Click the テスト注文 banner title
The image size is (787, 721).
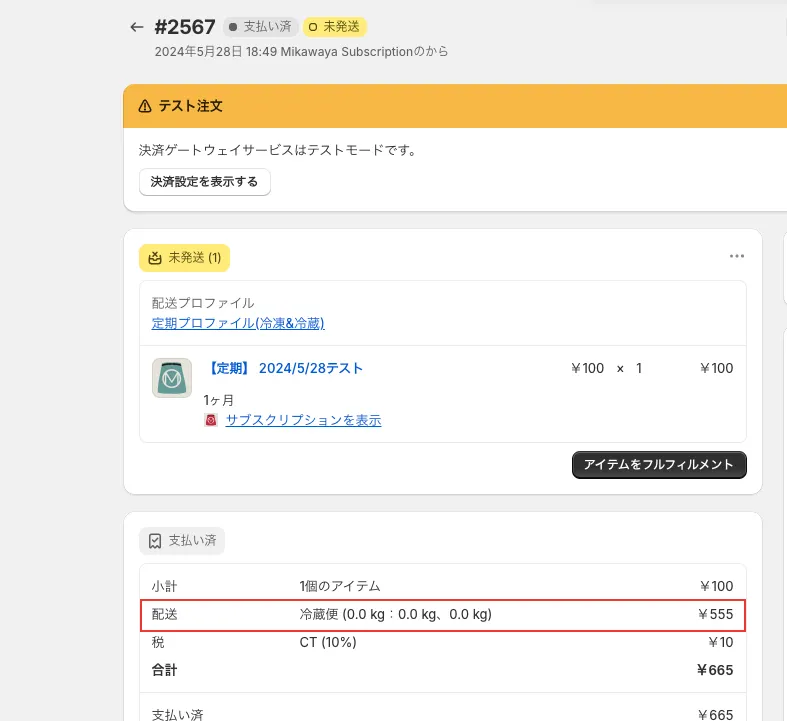[x=190, y=106]
